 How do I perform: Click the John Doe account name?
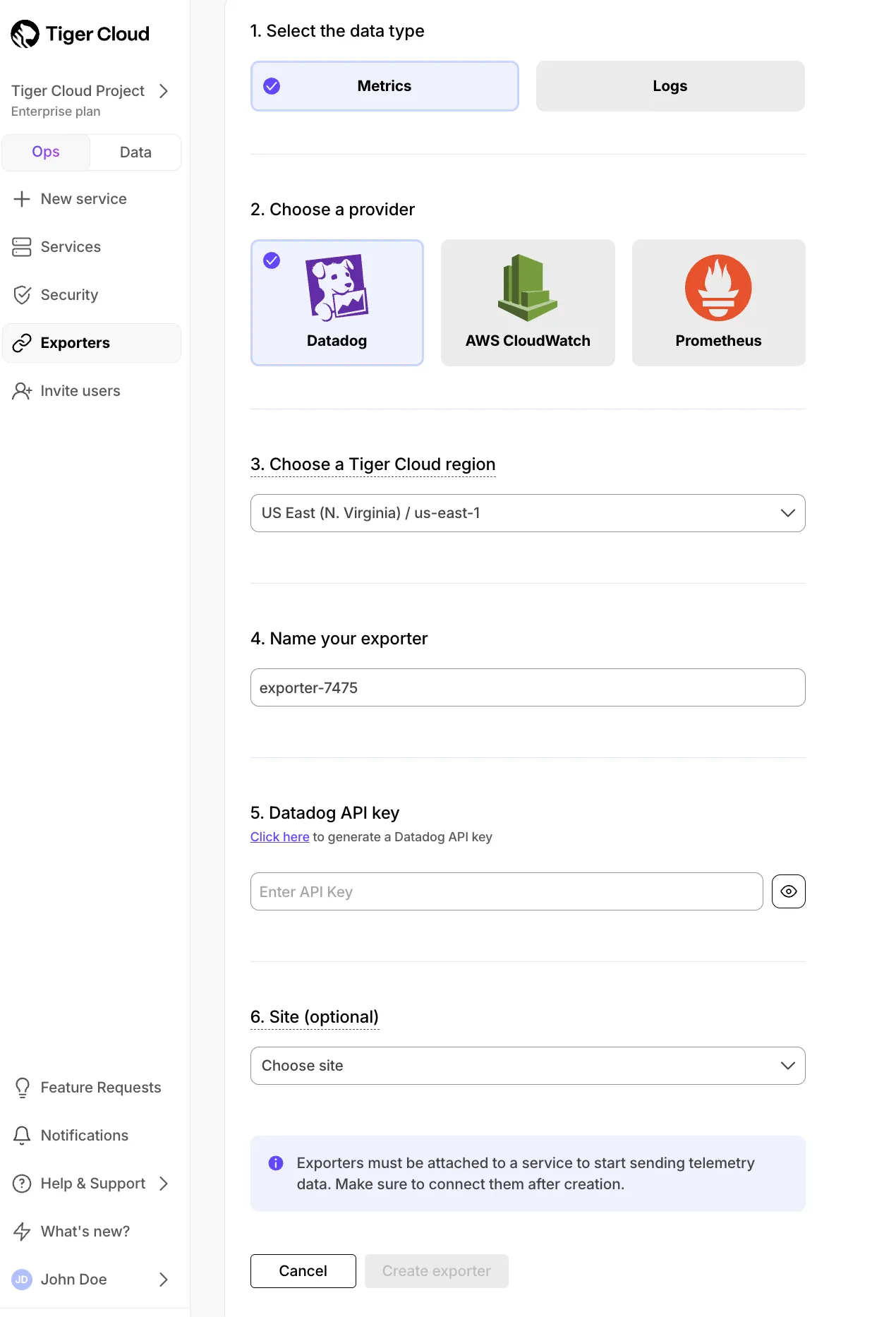coord(74,1280)
